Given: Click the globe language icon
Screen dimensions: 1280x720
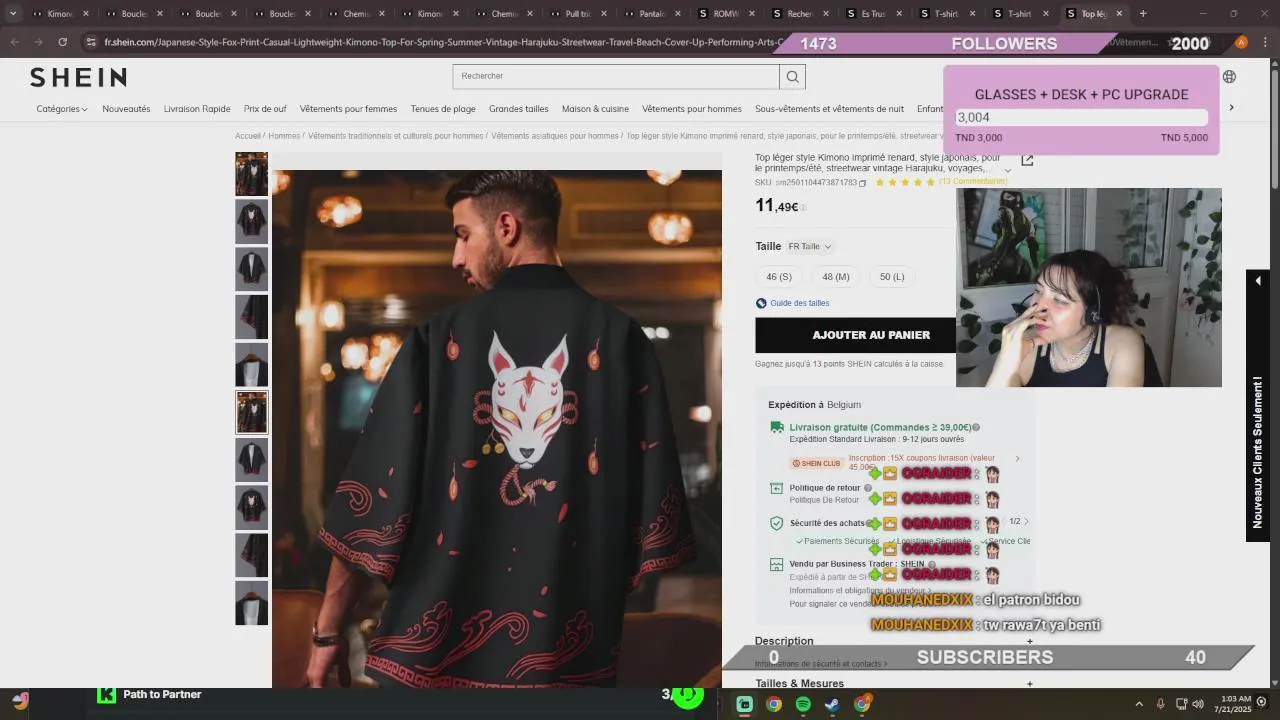Looking at the screenshot, I should point(1229,77).
